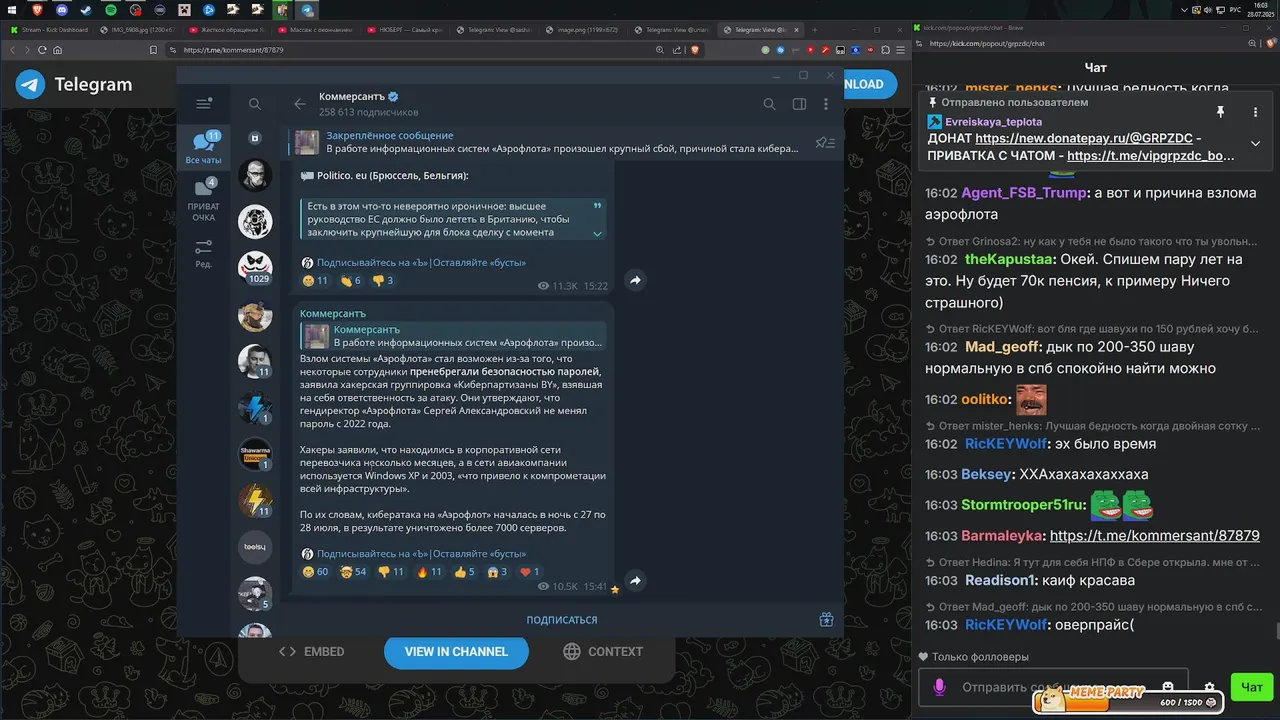
Task: Open the Telegram taskbar icon
Action: click(308, 10)
